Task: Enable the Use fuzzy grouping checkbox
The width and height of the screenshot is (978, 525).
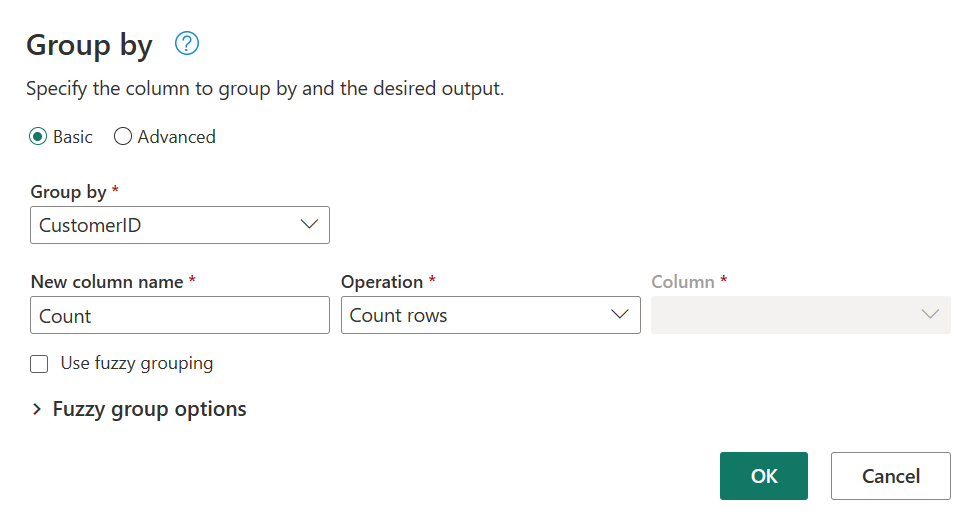Action: point(39,364)
